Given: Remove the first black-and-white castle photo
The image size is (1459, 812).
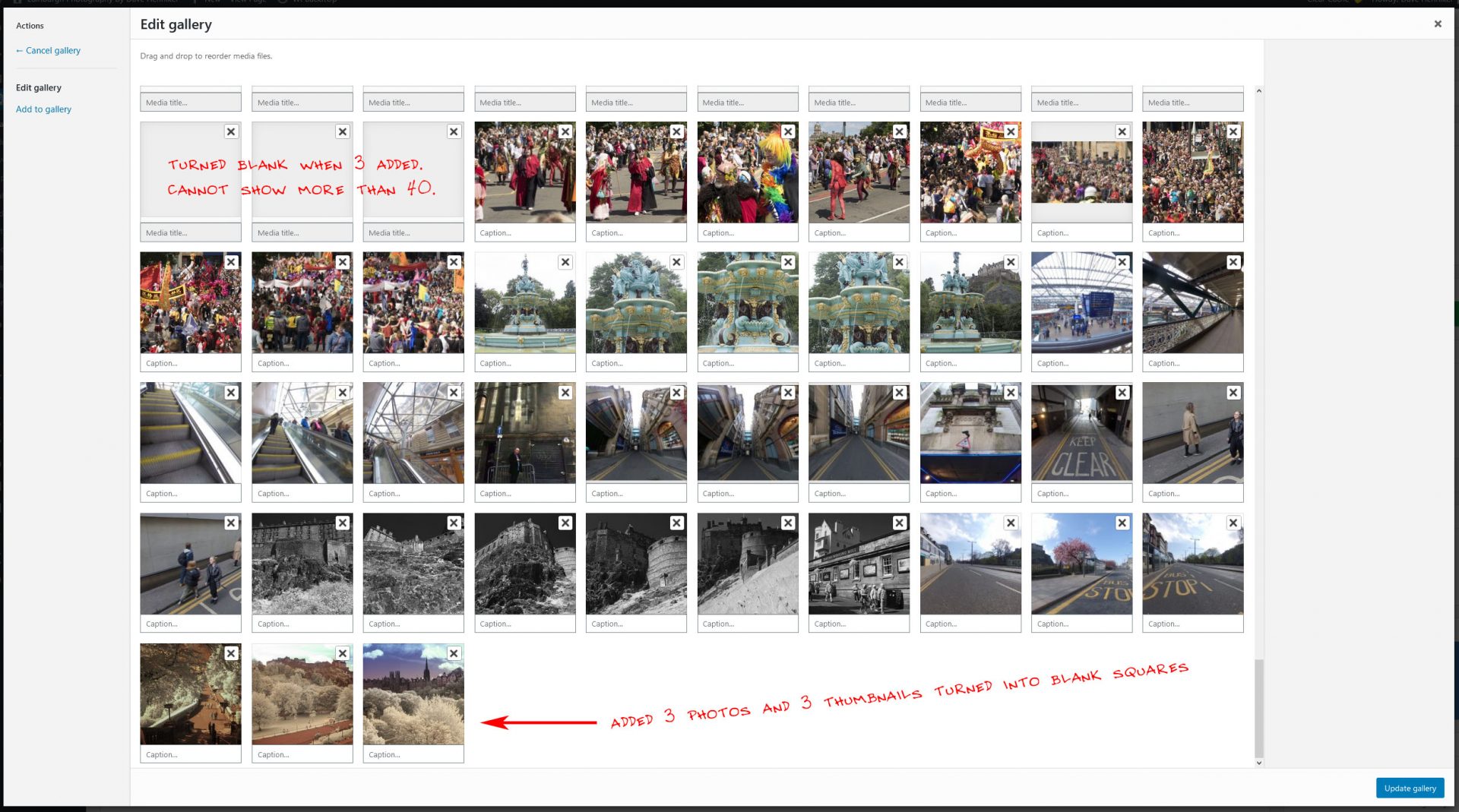Looking at the screenshot, I should tap(343, 523).
